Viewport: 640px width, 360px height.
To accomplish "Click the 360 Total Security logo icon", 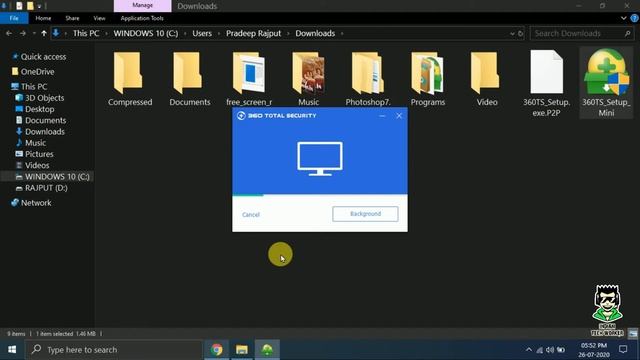I will click(x=241, y=116).
